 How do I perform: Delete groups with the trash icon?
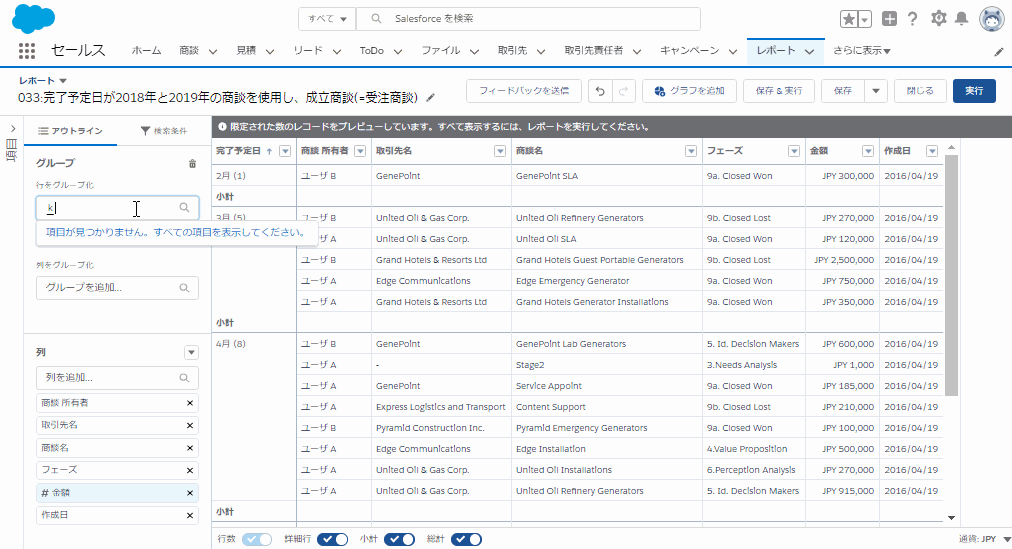192,163
